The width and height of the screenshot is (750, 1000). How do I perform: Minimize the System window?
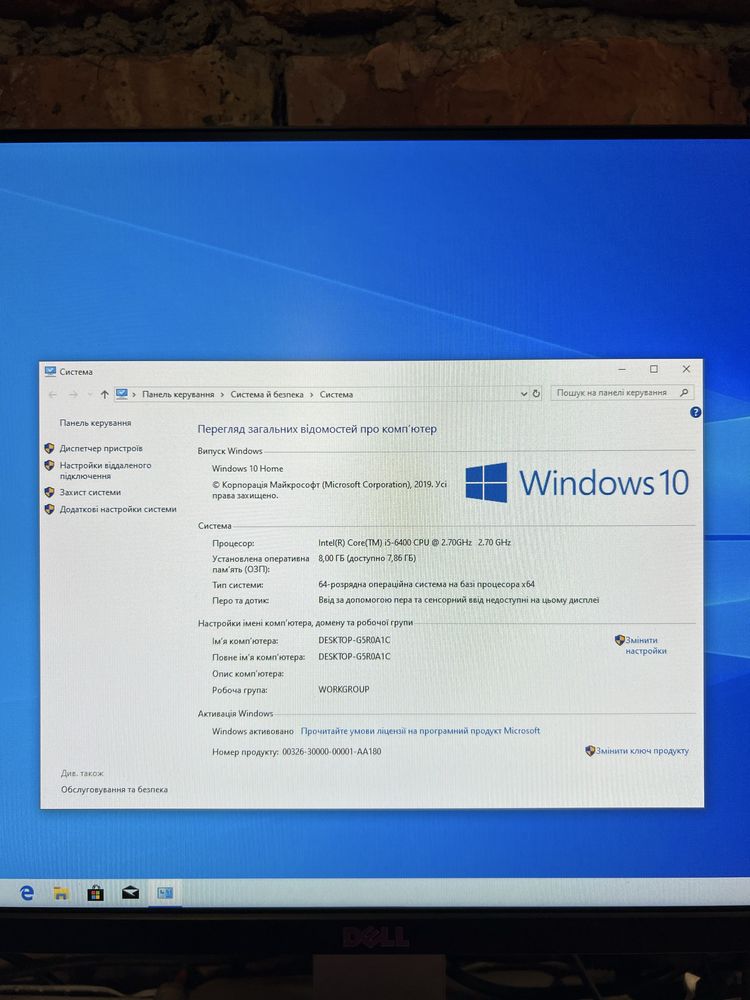point(622,369)
